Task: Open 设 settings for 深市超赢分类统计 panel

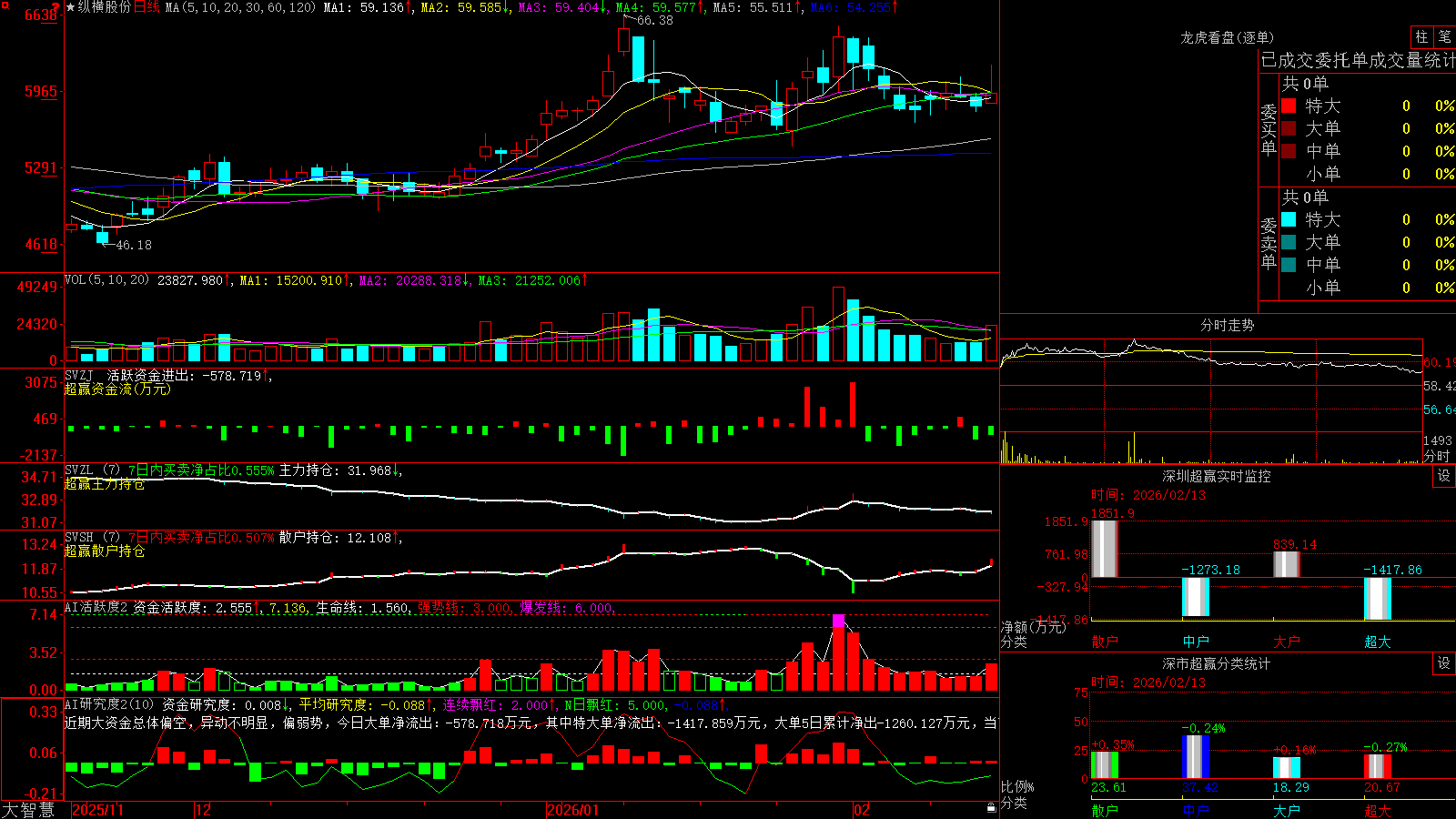Action: coord(1444,663)
